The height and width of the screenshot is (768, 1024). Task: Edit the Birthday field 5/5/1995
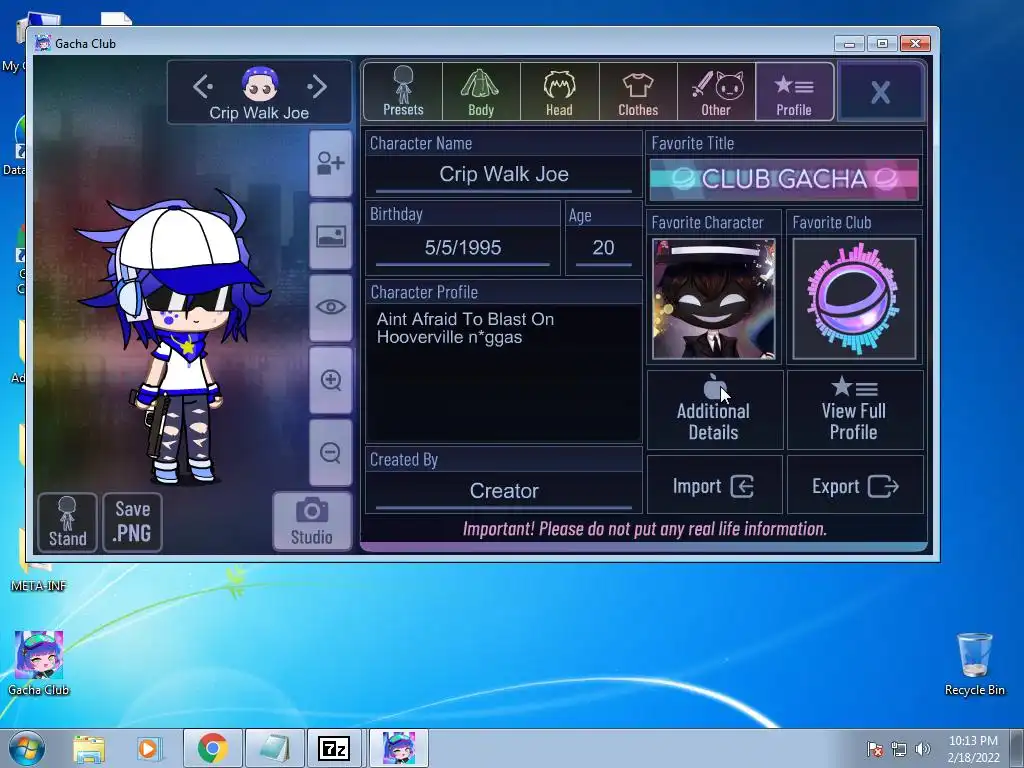[x=463, y=248]
